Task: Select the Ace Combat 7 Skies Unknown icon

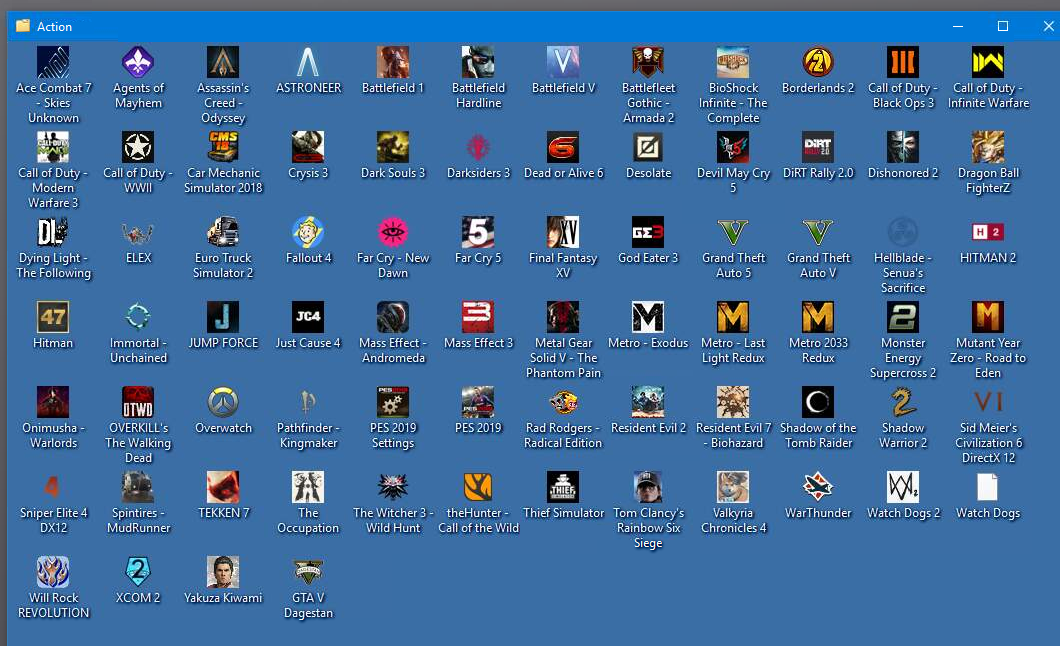Action: (x=53, y=62)
